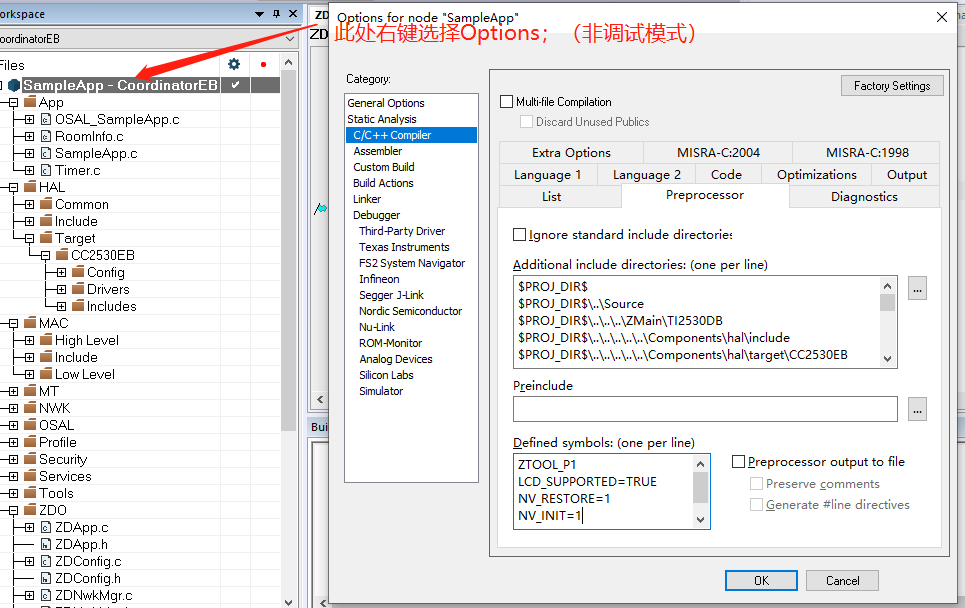The image size is (965, 608).
Task: Enable Preprocessor output to file
Action: (739, 462)
